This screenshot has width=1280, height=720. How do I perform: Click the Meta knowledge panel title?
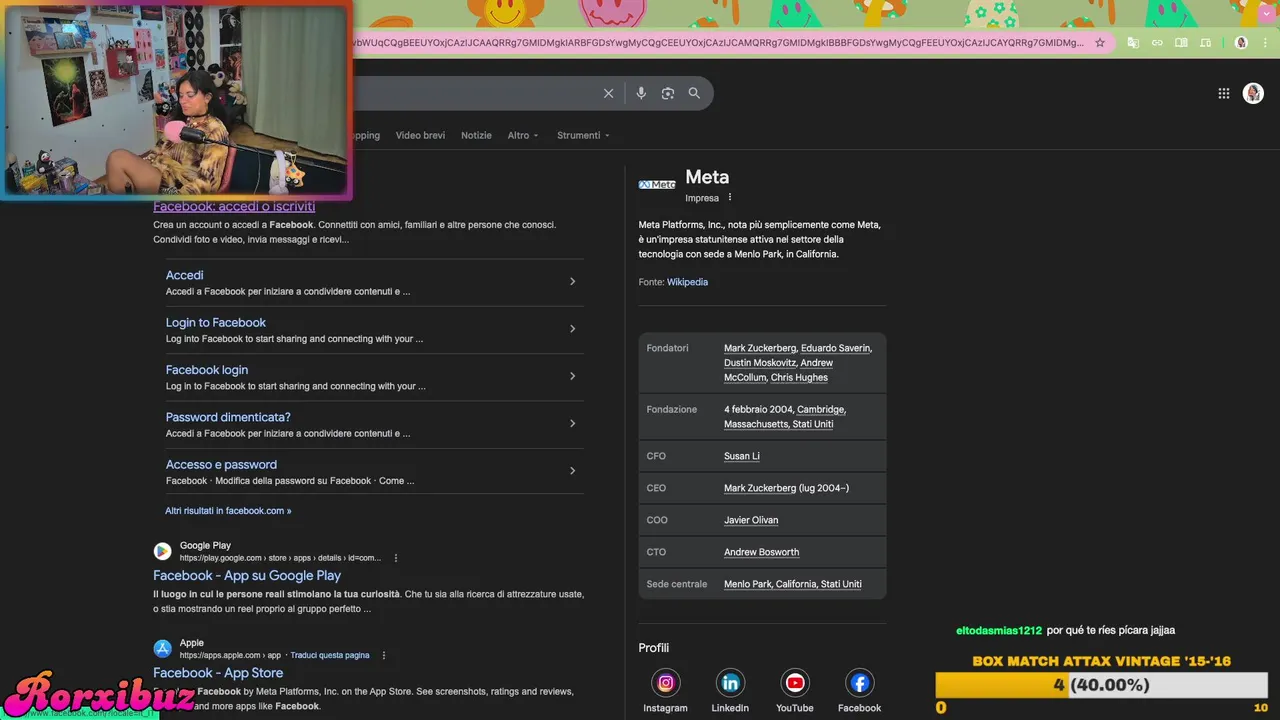(x=707, y=177)
